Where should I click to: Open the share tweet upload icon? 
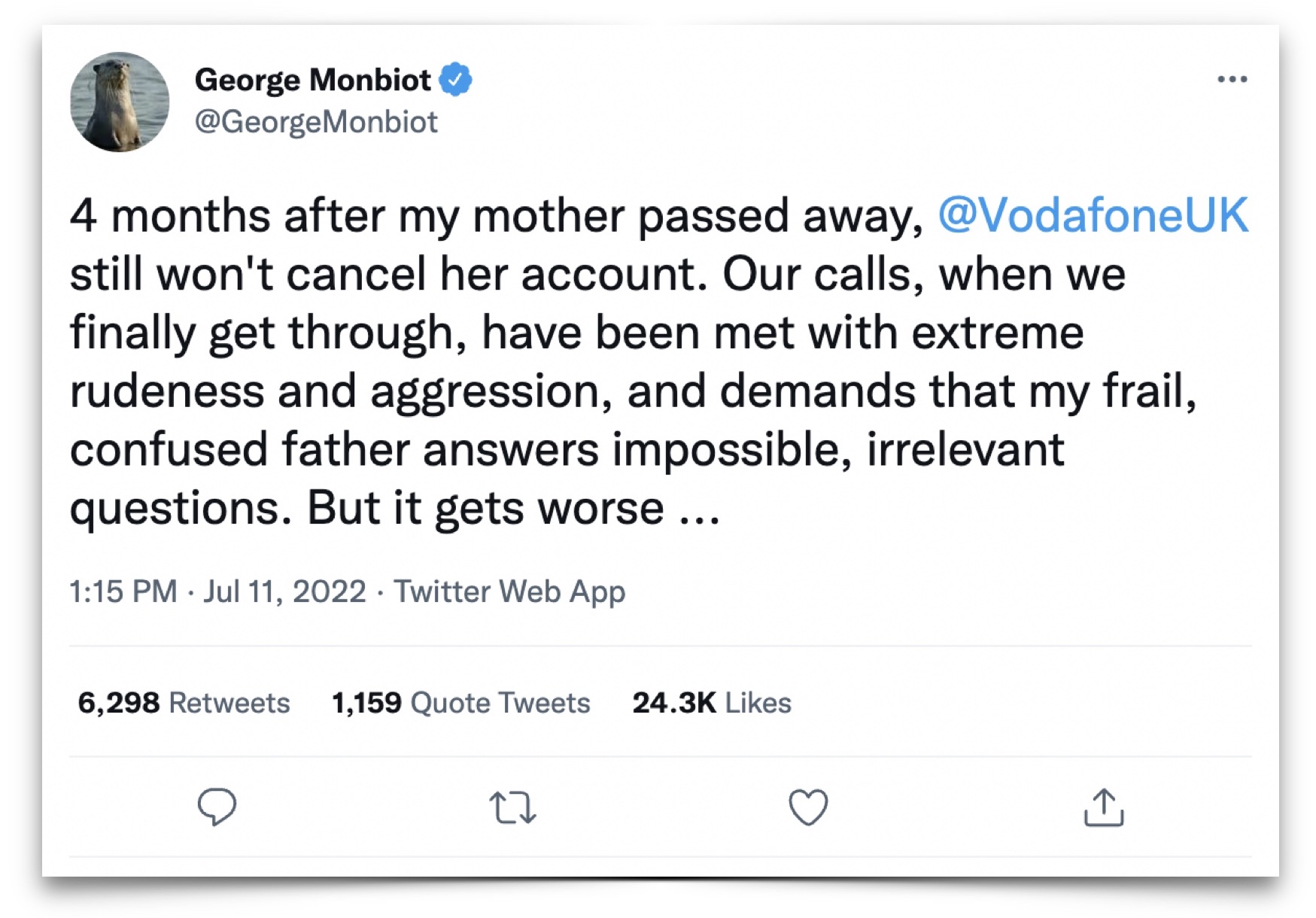pos(1103,807)
